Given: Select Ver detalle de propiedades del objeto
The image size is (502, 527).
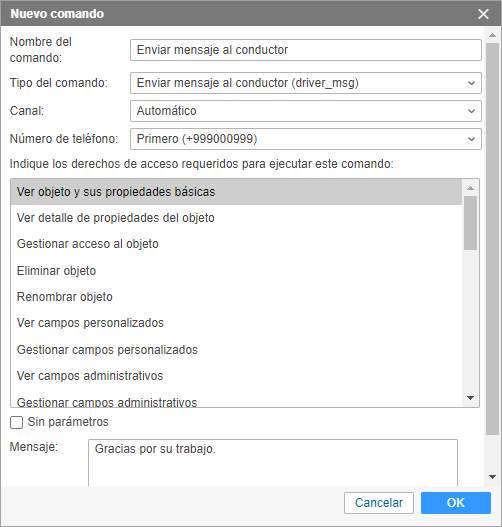Looking at the screenshot, I should (236, 218).
